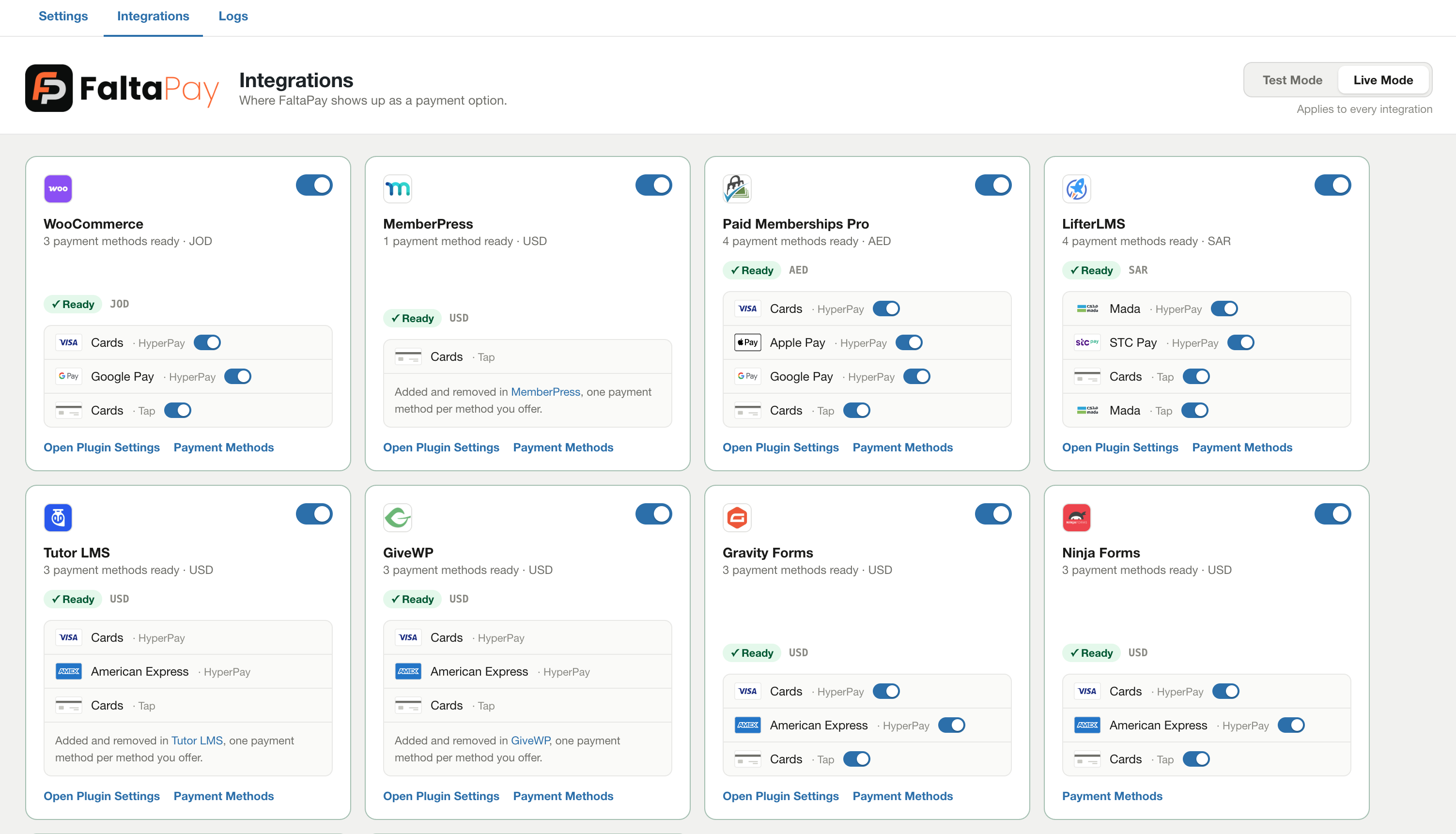
Task: Open Payment Methods for Ninja Forms
Action: pyautogui.click(x=1112, y=796)
